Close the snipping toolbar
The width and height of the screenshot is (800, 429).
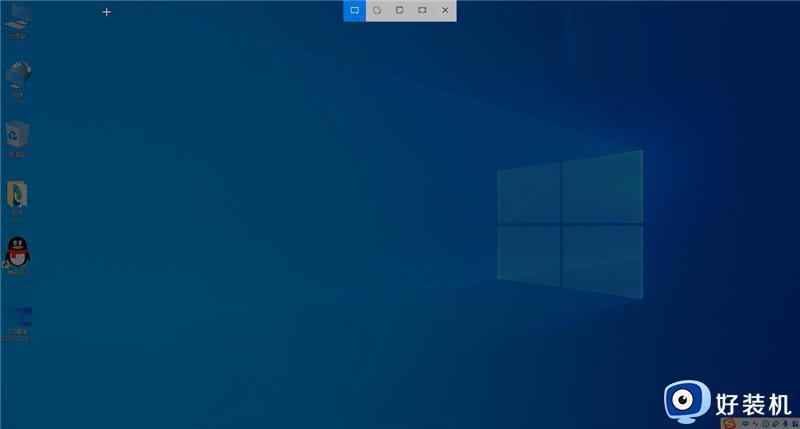point(445,10)
